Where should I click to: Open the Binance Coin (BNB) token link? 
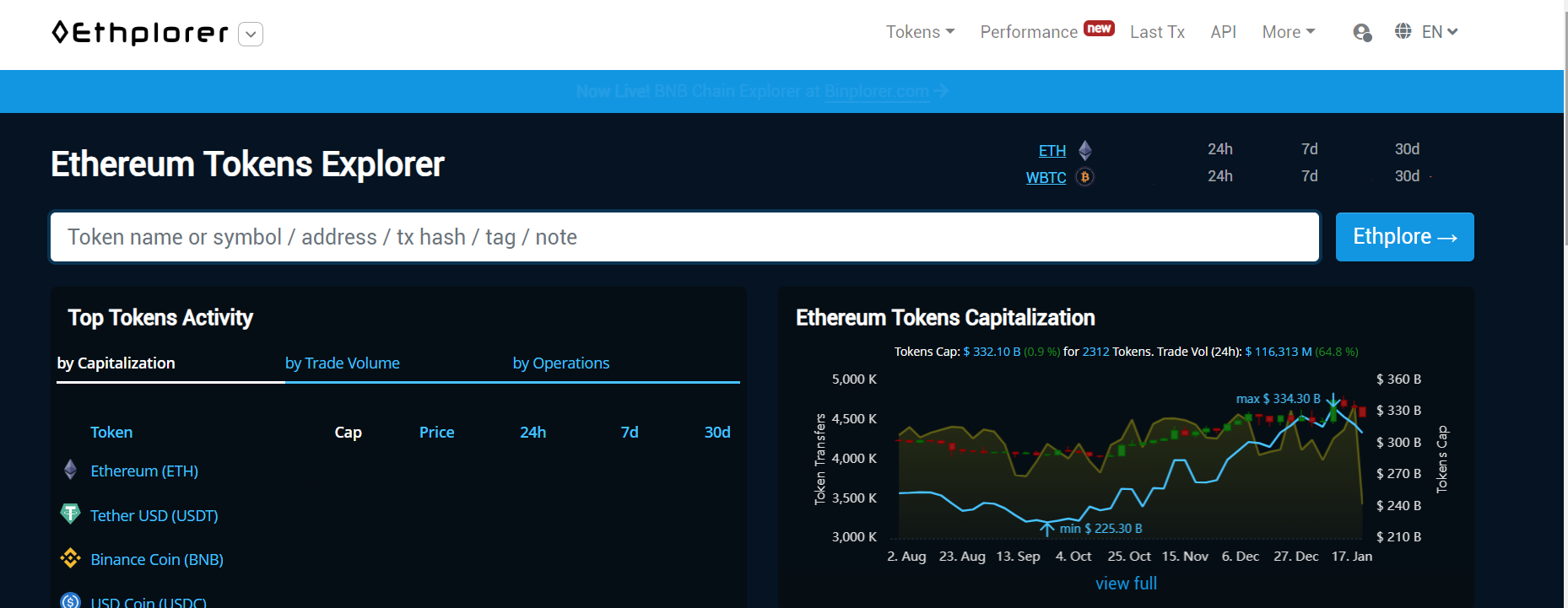pos(157,560)
